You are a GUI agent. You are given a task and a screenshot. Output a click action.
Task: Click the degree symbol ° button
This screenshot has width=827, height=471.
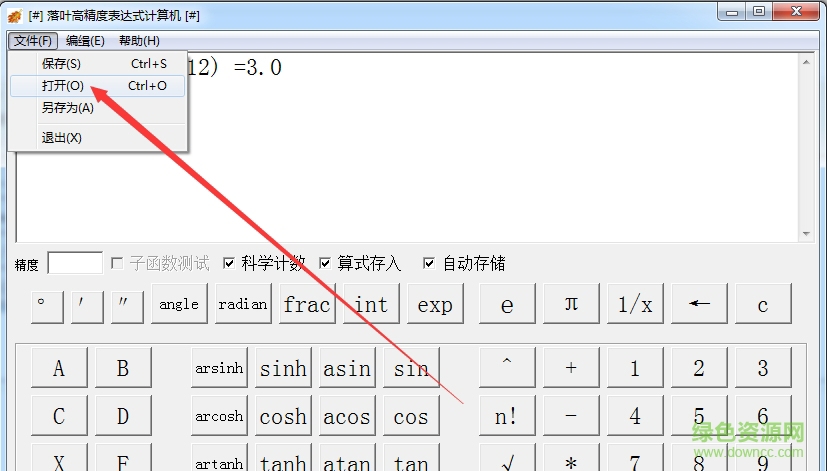pos(47,307)
